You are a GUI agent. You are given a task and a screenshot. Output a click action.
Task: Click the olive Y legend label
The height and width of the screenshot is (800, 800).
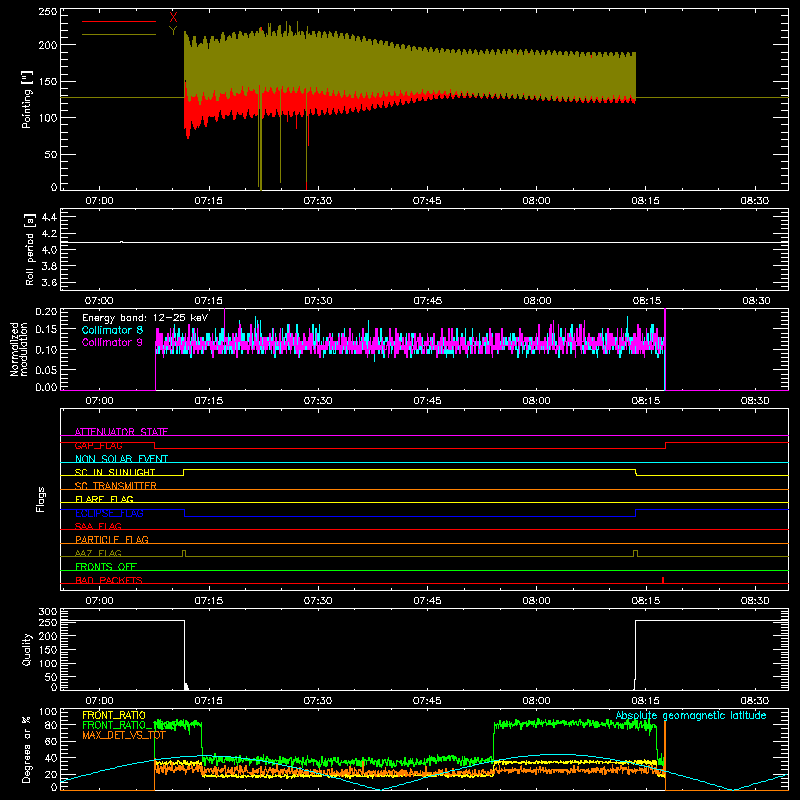[173, 31]
